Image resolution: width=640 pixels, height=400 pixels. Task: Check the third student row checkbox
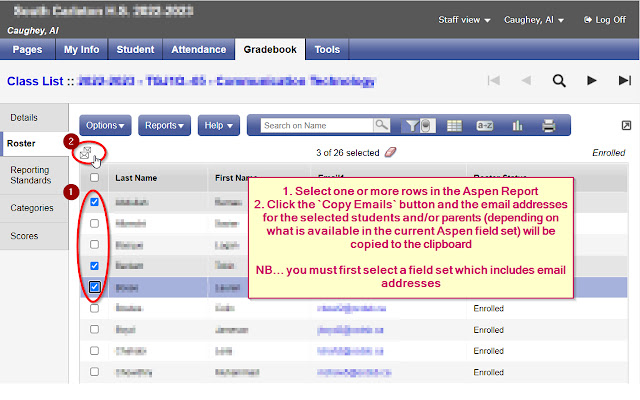[94, 244]
